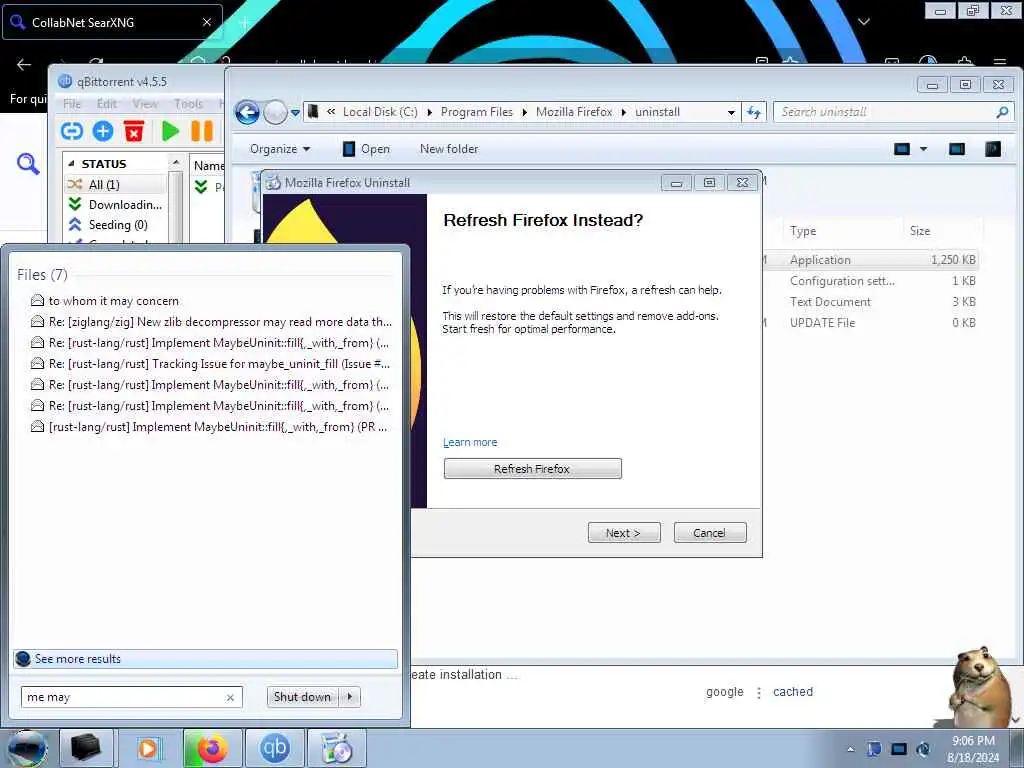Click Next in uninstall wizard
1024x768 pixels.
(624, 533)
